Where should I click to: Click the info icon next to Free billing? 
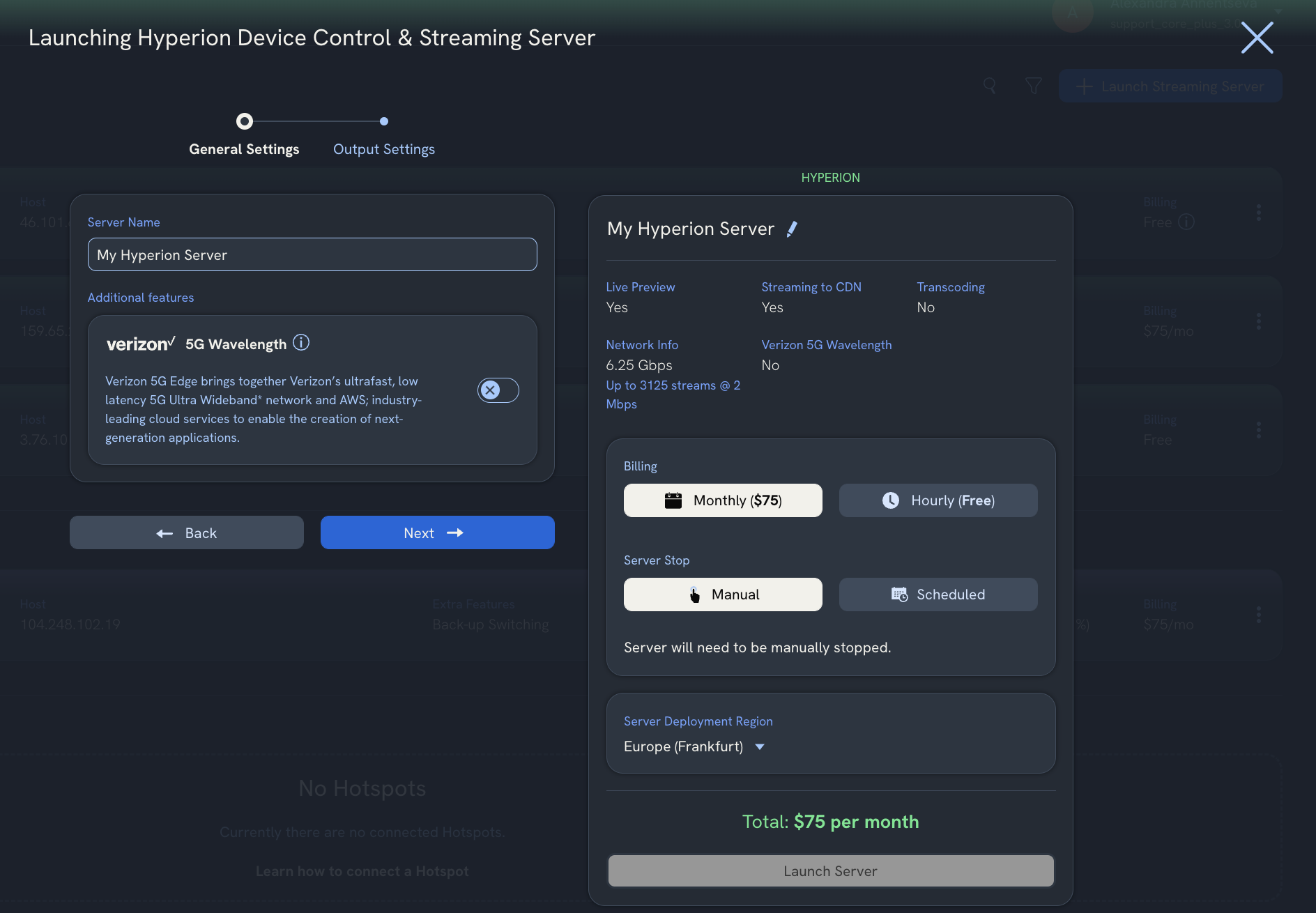[1187, 222]
